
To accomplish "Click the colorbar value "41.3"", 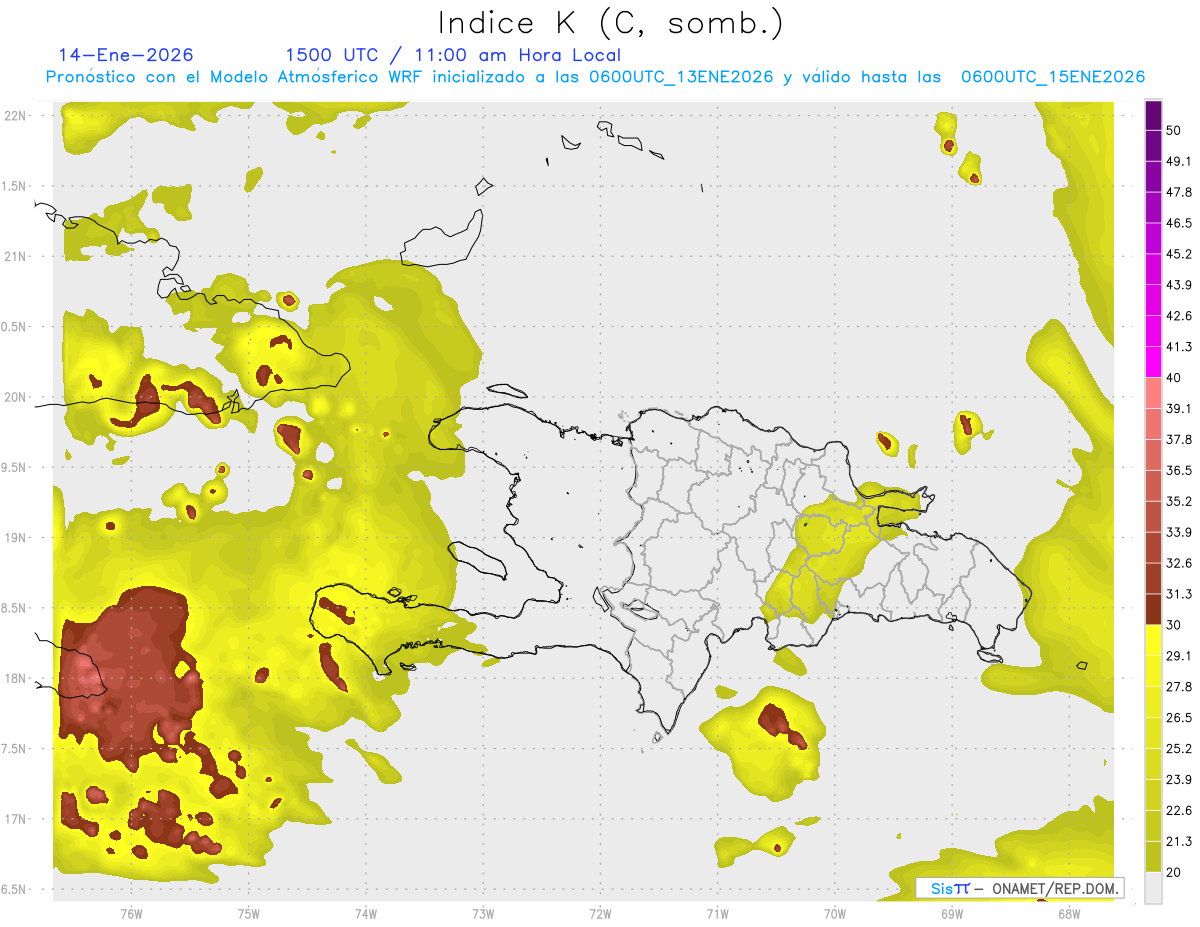I will (x=1179, y=347).
